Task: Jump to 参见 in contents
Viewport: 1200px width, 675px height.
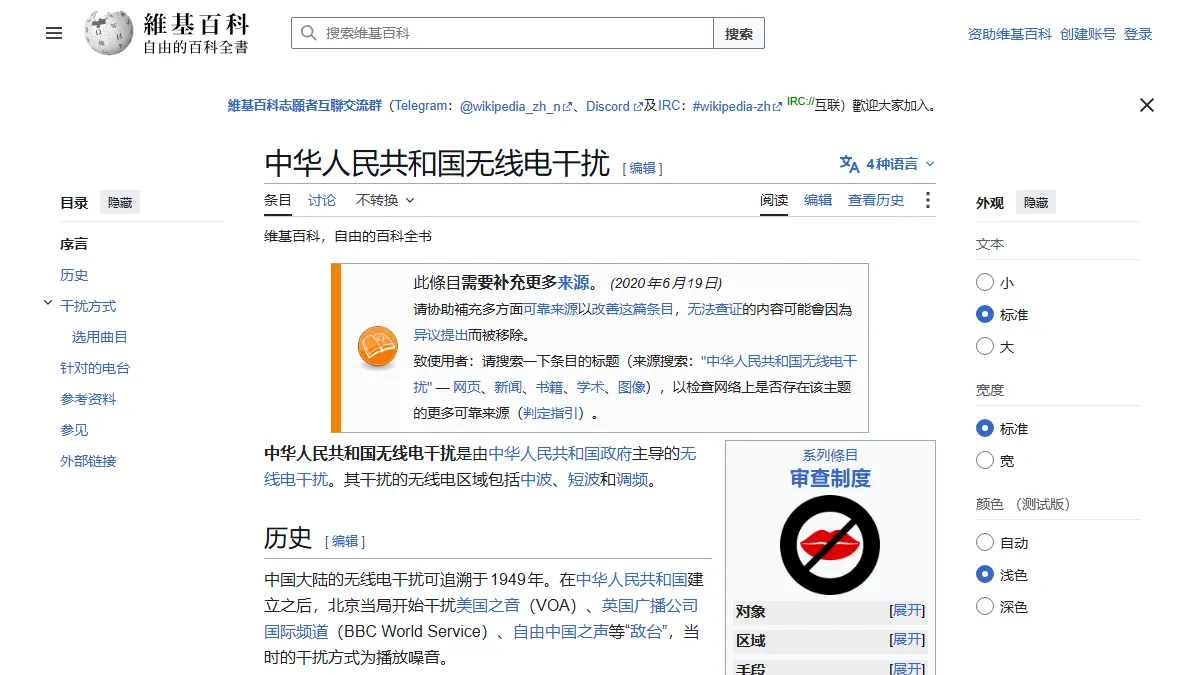Action: tap(74, 430)
